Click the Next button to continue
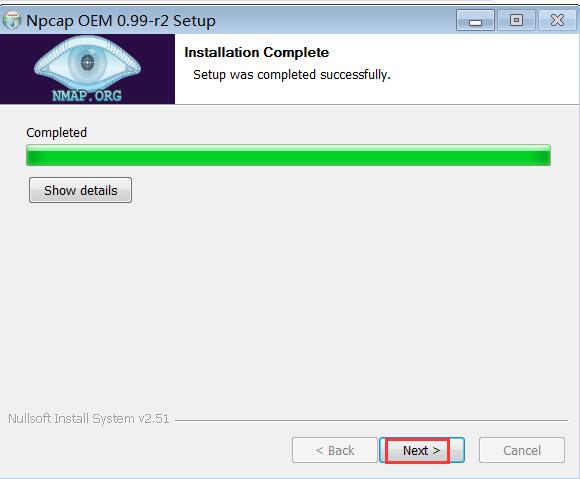Screen dimensions: 580x479 [x=422, y=450]
